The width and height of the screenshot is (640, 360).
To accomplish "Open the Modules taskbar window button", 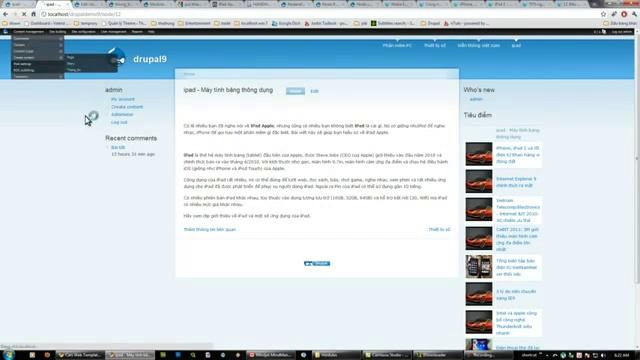I will pyautogui.click(x=336, y=355).
